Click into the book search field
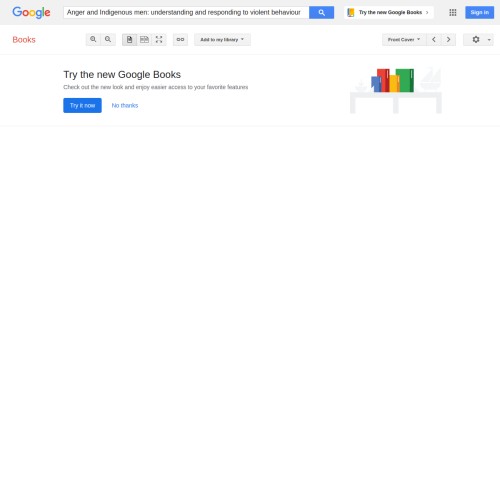 (186, 12)
